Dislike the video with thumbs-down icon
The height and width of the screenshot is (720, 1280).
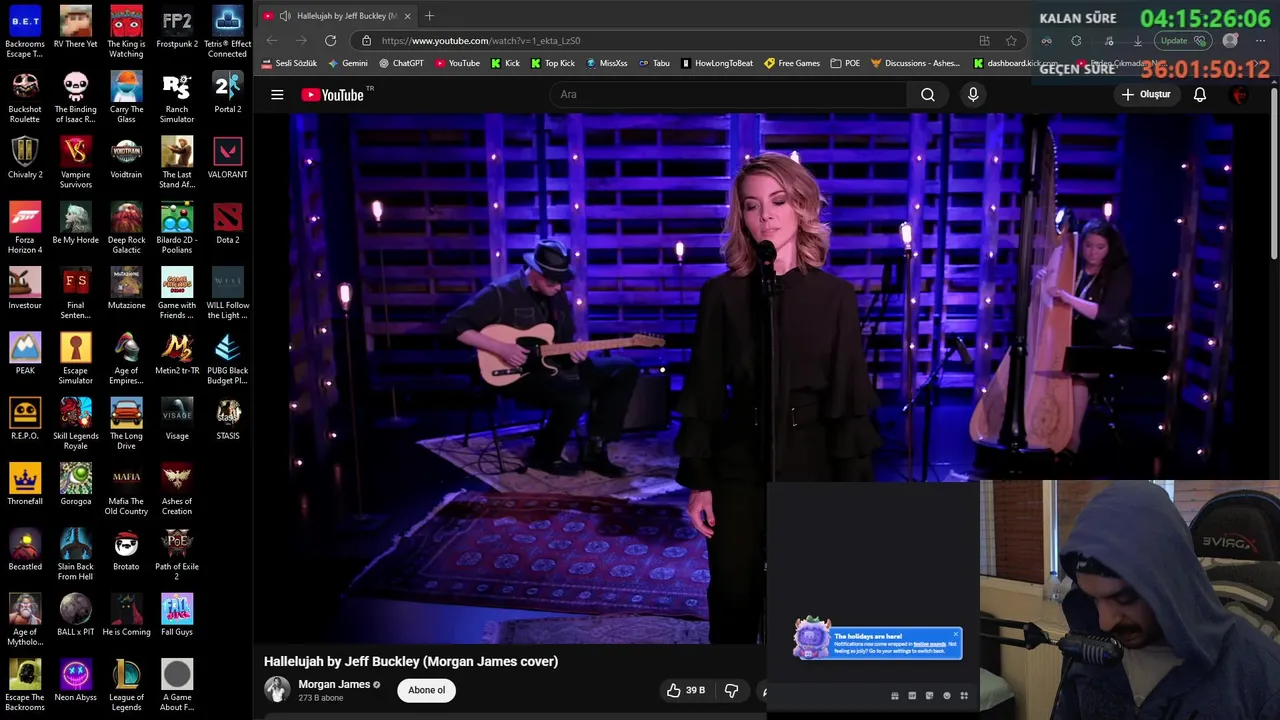click(x=731, y=690)
